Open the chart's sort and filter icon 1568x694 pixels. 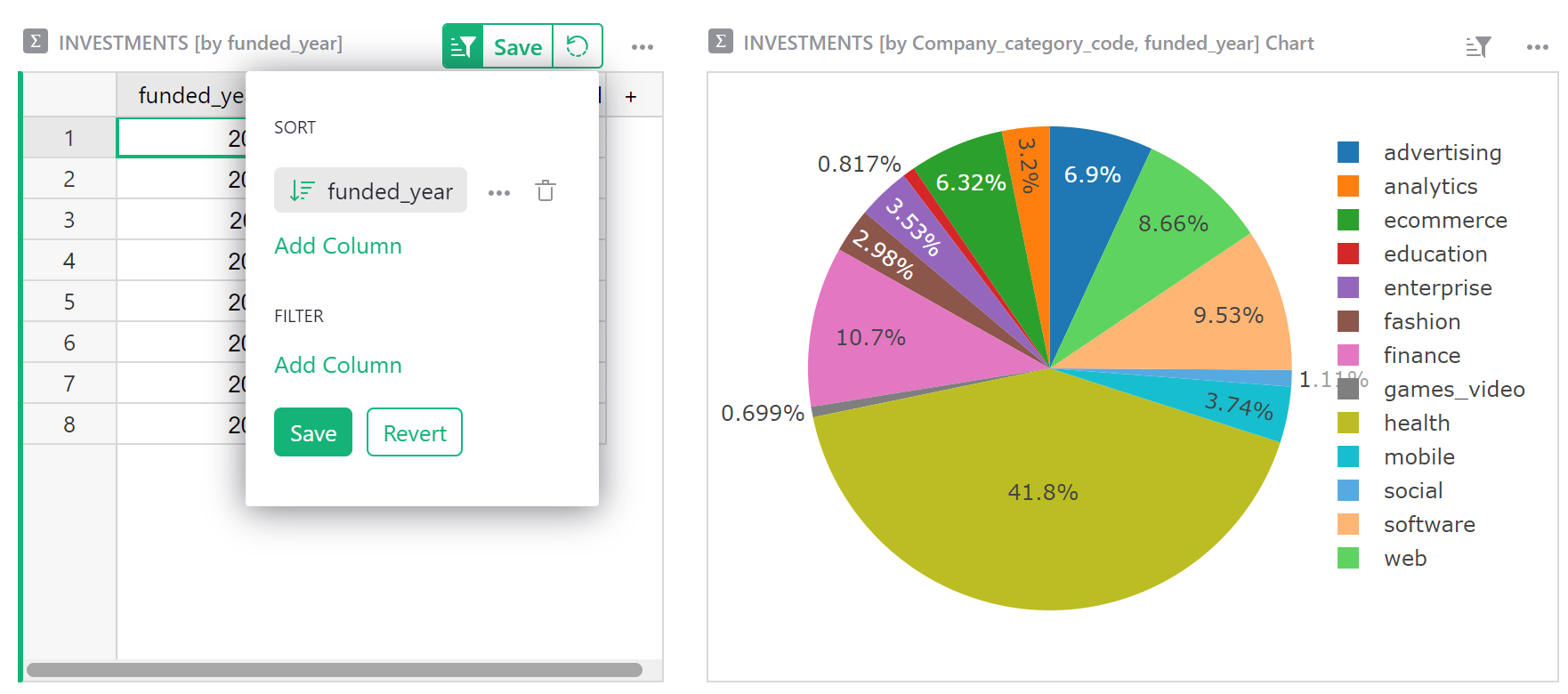(1477, 47)
